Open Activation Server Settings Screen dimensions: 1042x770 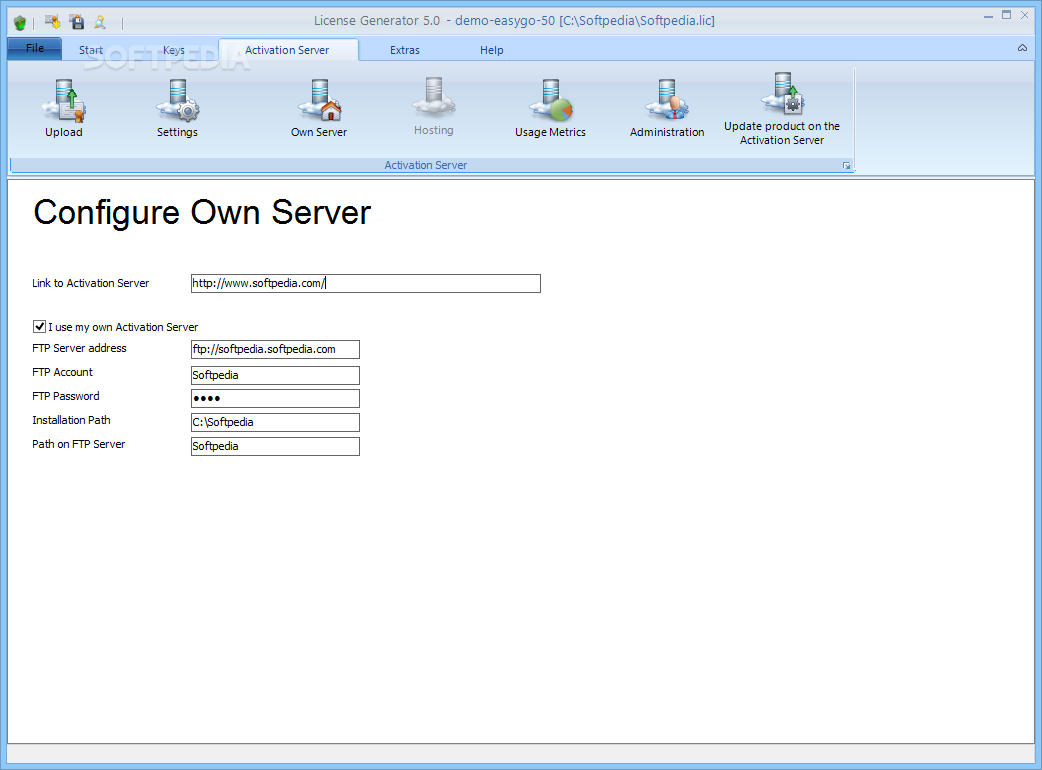(x=177, y=108)
